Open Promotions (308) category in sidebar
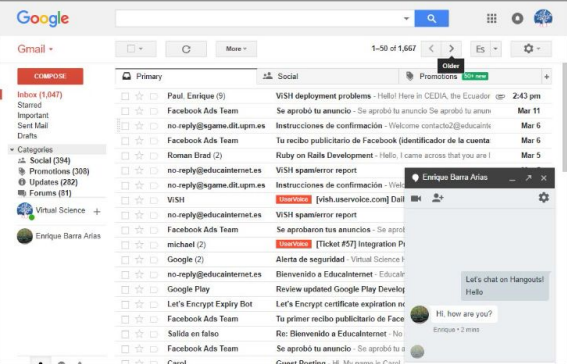The width and height of the screenshot is (567, 364). coord(59,171)
